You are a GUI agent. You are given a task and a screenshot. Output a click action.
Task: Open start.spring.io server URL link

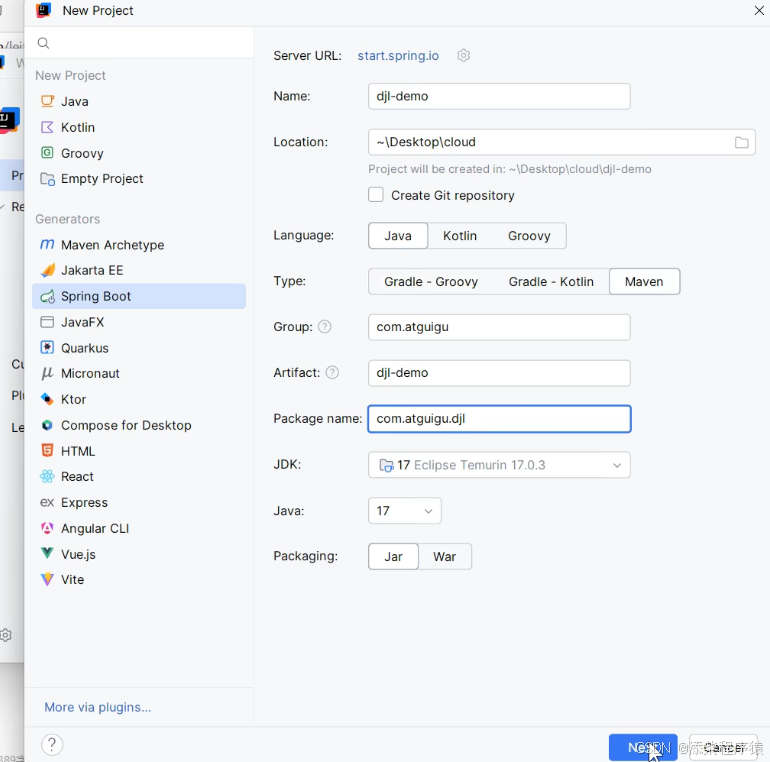coord(398,55)
